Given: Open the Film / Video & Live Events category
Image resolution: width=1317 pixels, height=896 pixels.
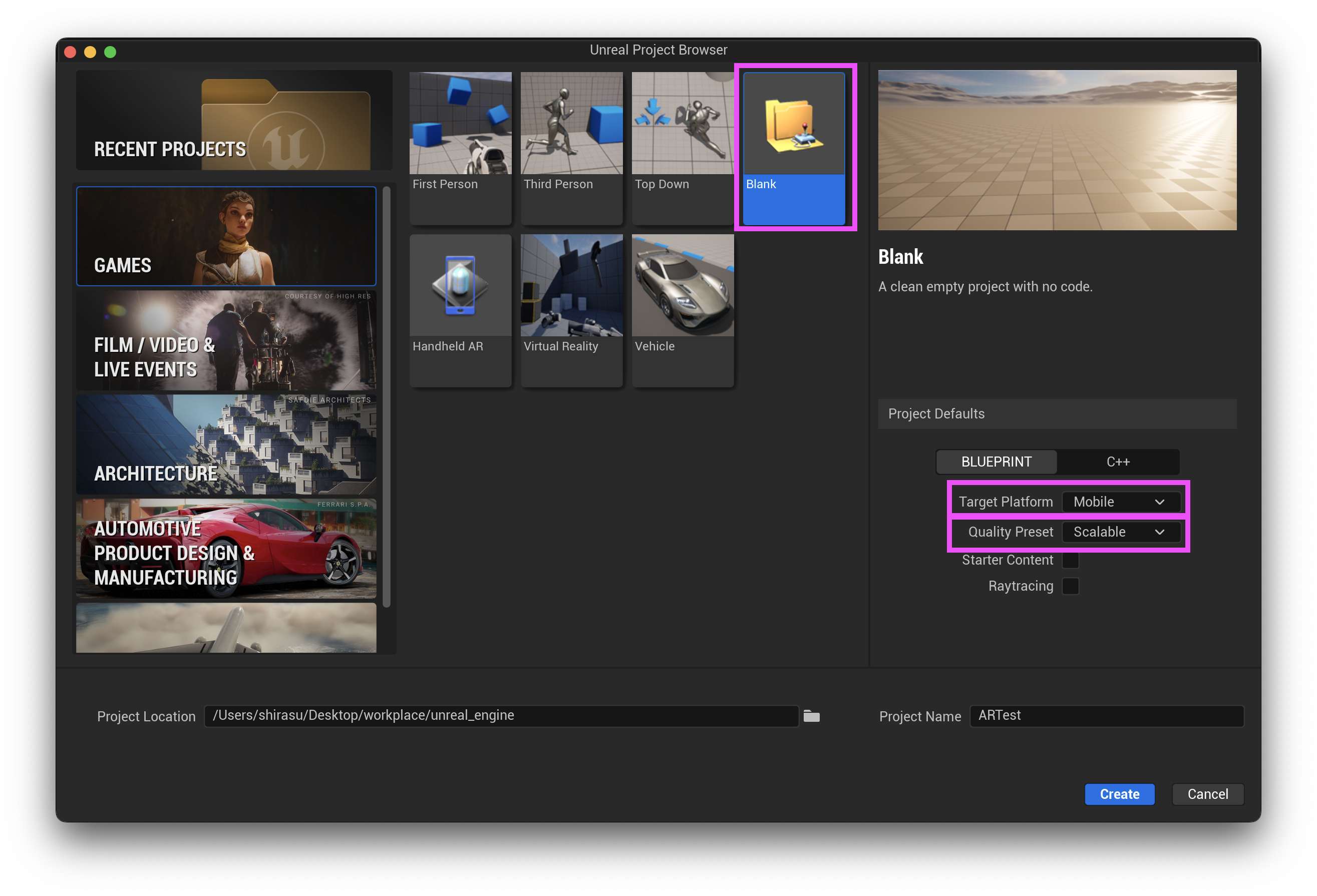Looking at the screenshot, I should tap(226, 341).
